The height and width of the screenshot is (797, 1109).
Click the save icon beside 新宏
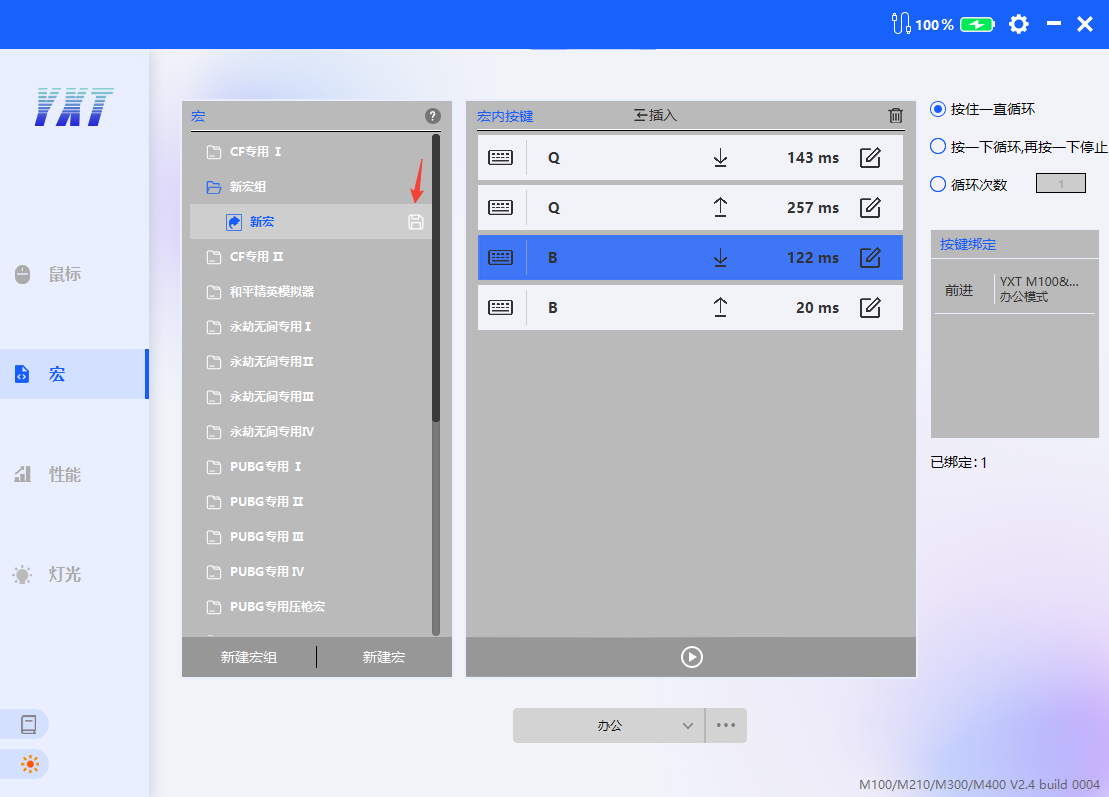(x=416, y=222)
